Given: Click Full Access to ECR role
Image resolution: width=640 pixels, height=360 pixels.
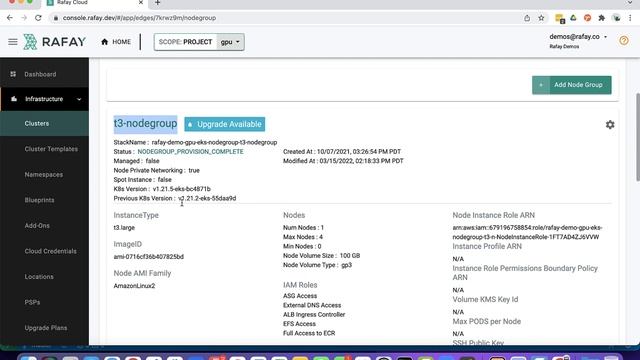Looking at the screenshot, I should (x=309, y=333).
